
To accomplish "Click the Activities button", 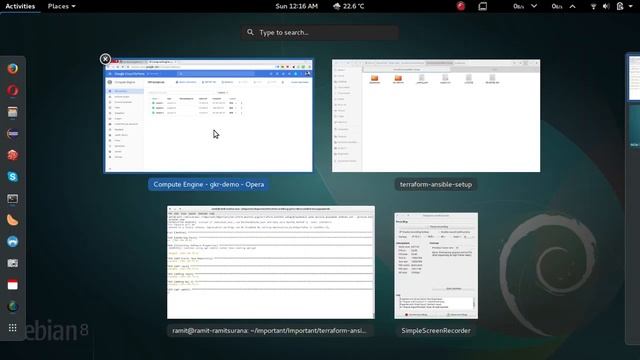I will point(20,6).
